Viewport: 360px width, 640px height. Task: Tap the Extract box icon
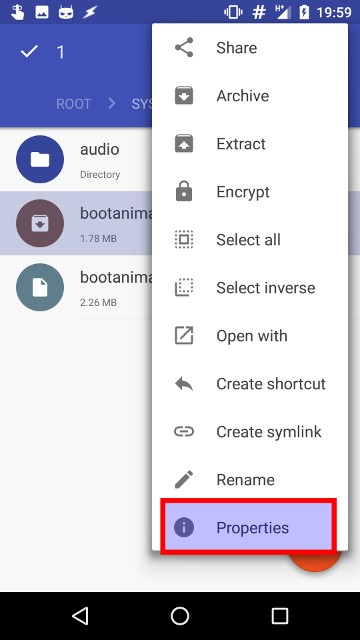tap(184, 144)
